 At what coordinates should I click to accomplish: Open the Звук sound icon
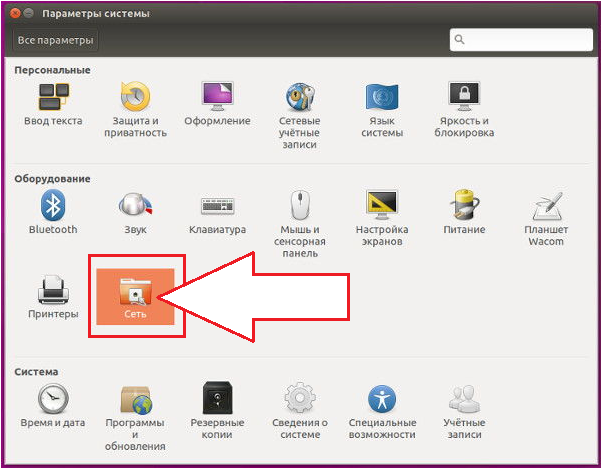(135, 205)
